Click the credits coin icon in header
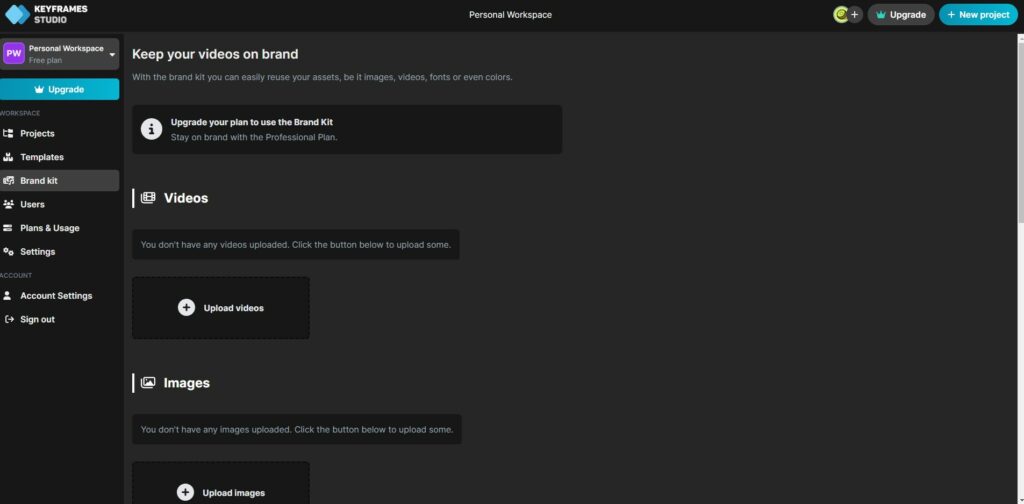This screenshot has width=1024, height=504. 841,15
